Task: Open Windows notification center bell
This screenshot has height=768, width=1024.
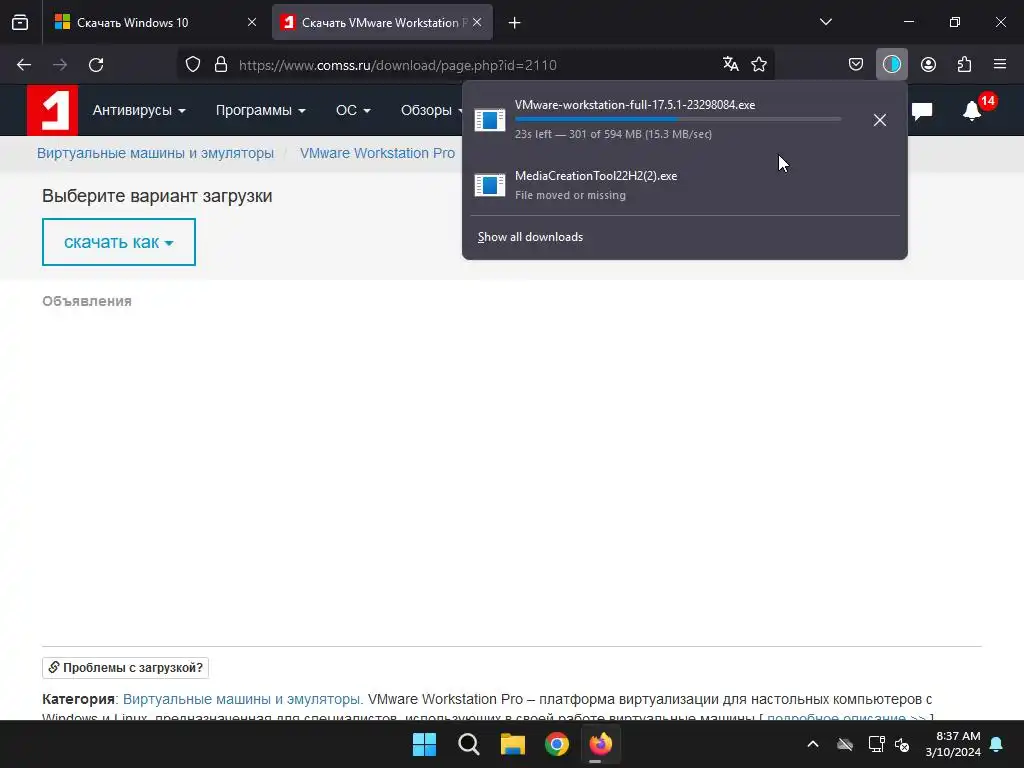Action: point(997,744)
